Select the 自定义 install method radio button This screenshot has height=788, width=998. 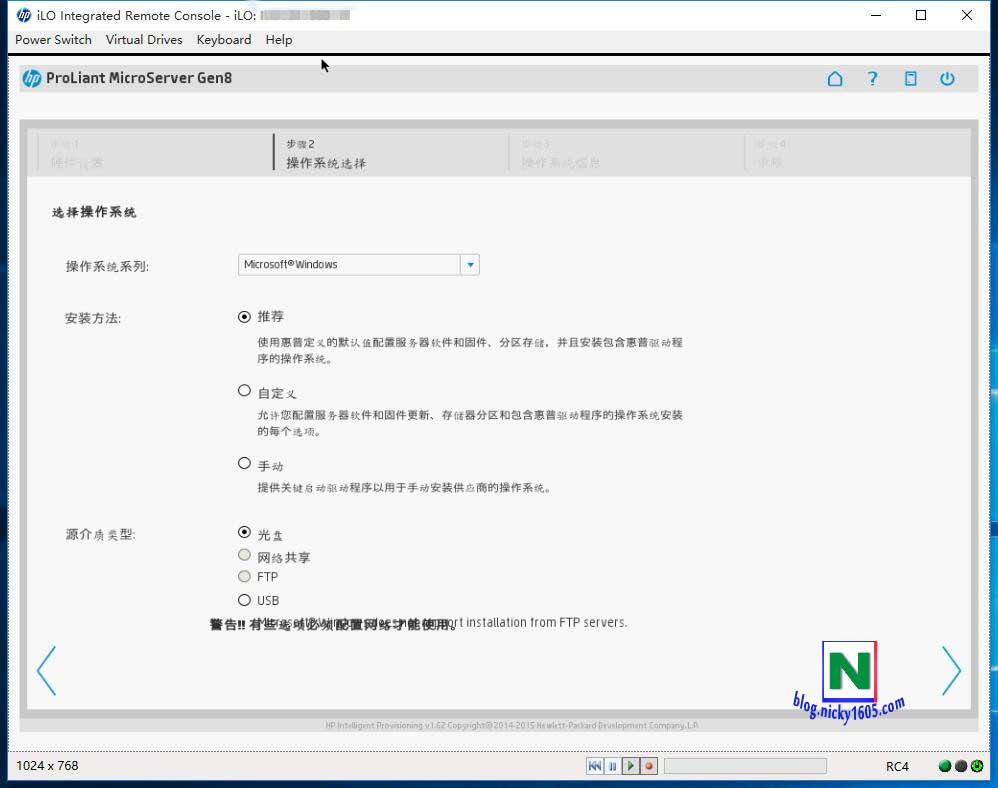pyautogui.click(x=244, y=390)
